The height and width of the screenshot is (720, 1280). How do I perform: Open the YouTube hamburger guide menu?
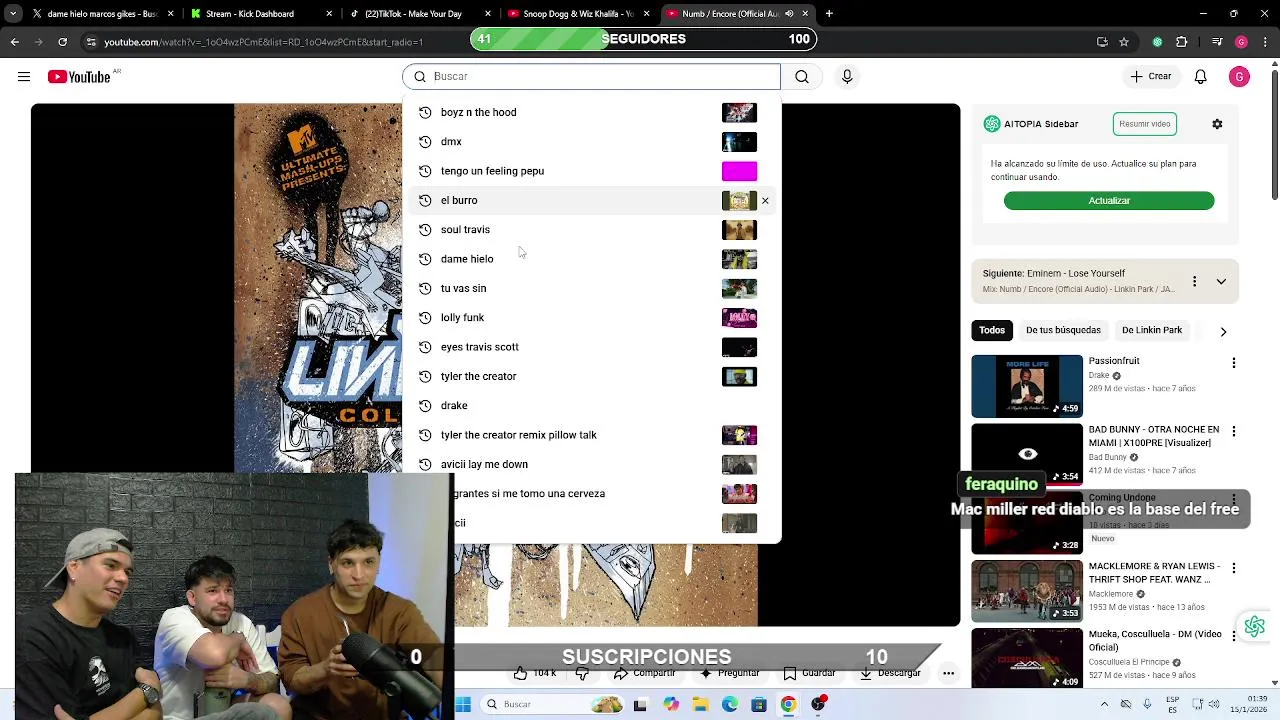24,77
